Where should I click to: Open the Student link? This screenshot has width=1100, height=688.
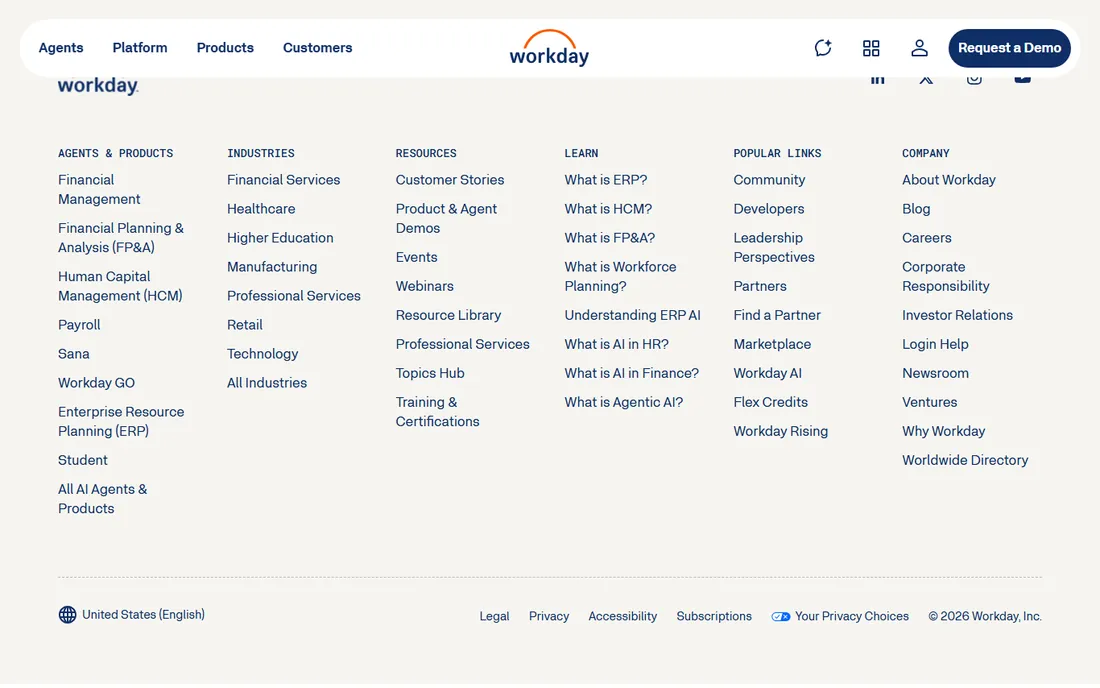click(x=83, y=460)
